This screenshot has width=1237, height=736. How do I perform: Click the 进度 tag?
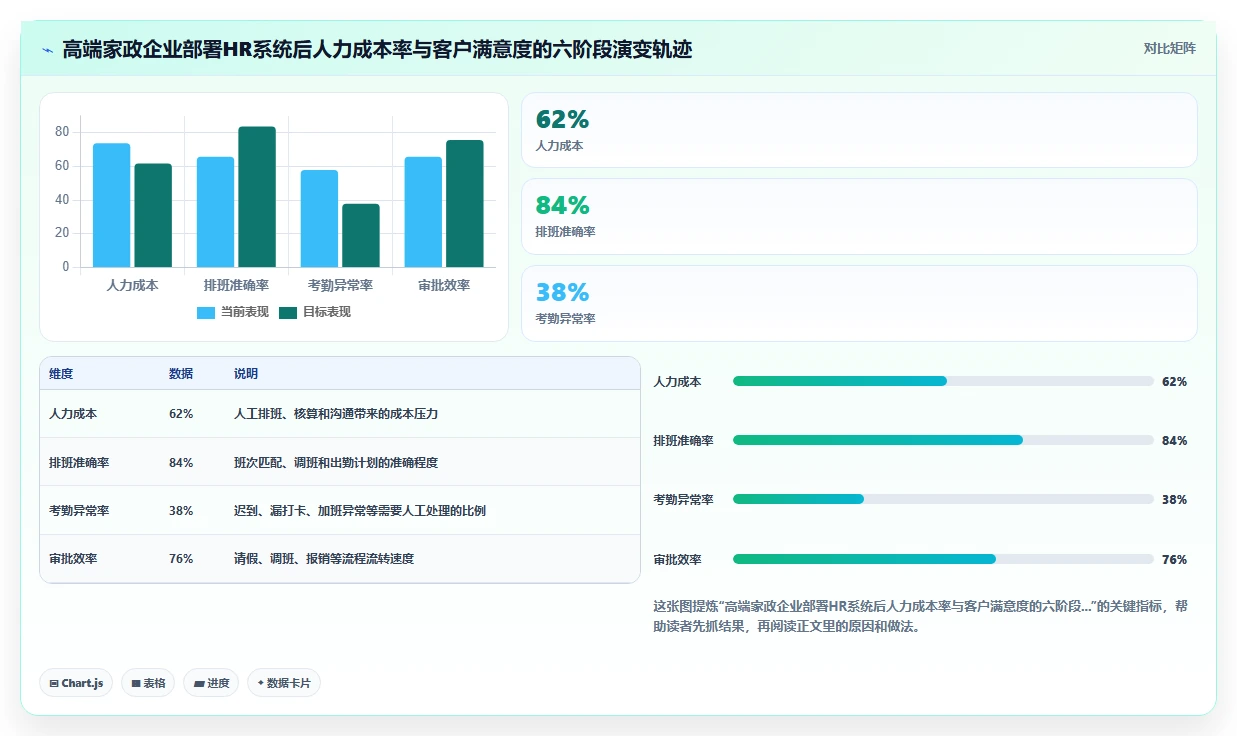click(x=211, y=683)
